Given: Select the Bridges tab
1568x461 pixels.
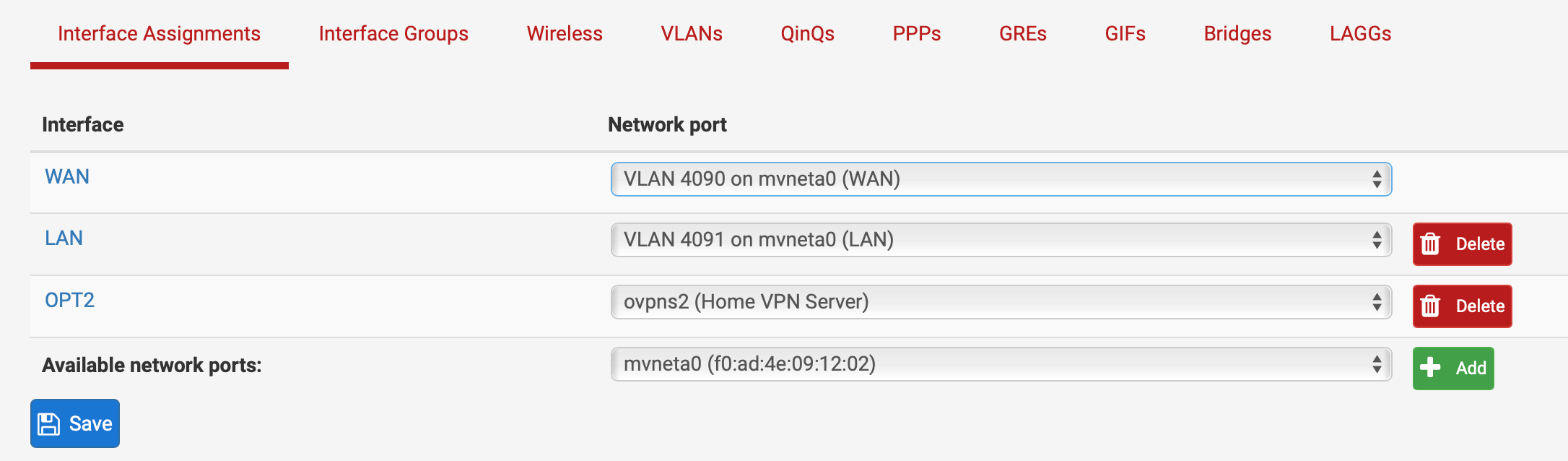Looking at the screenshot, I should click(1237, 34).
